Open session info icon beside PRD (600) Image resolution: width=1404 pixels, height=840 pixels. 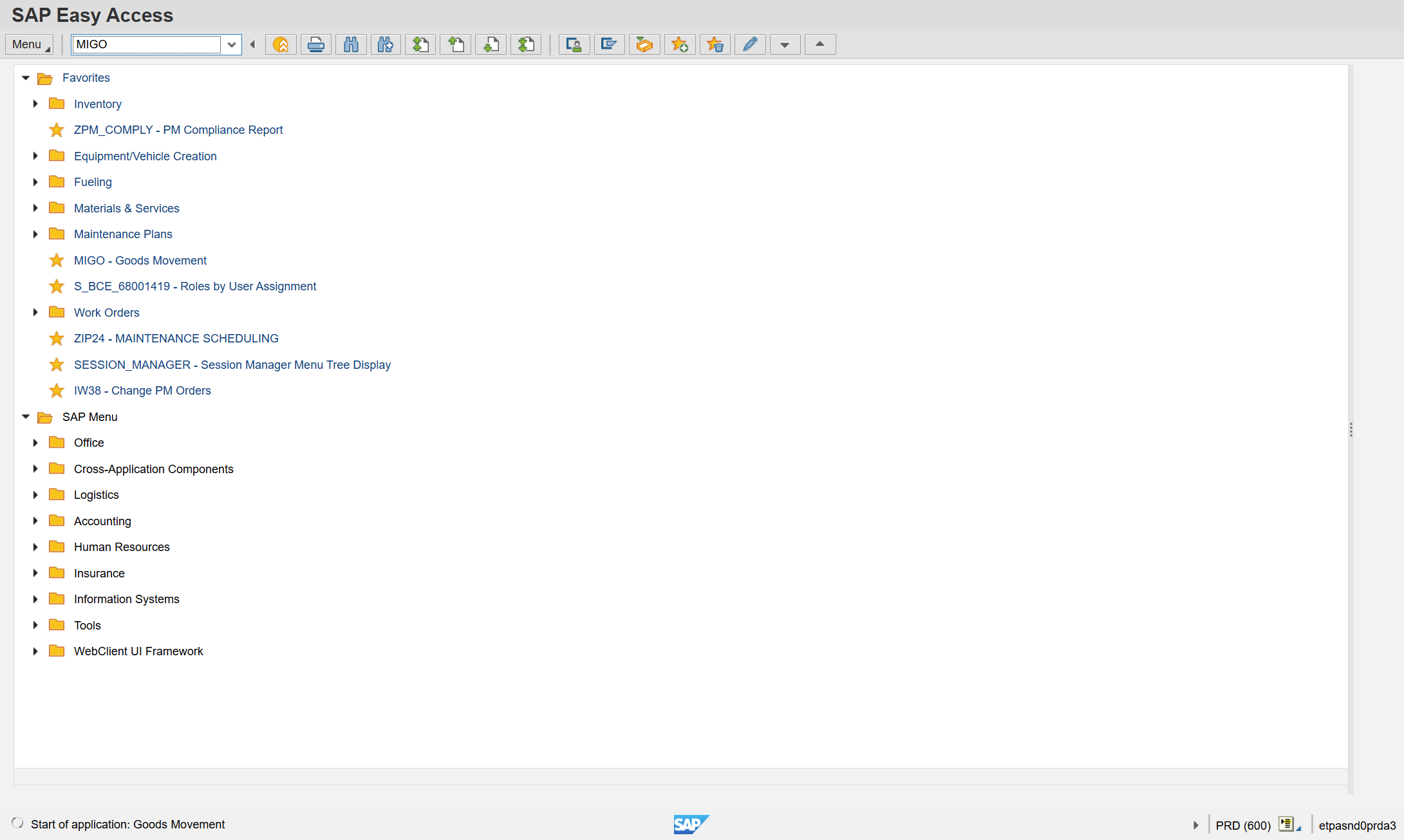coord(1289,825)
